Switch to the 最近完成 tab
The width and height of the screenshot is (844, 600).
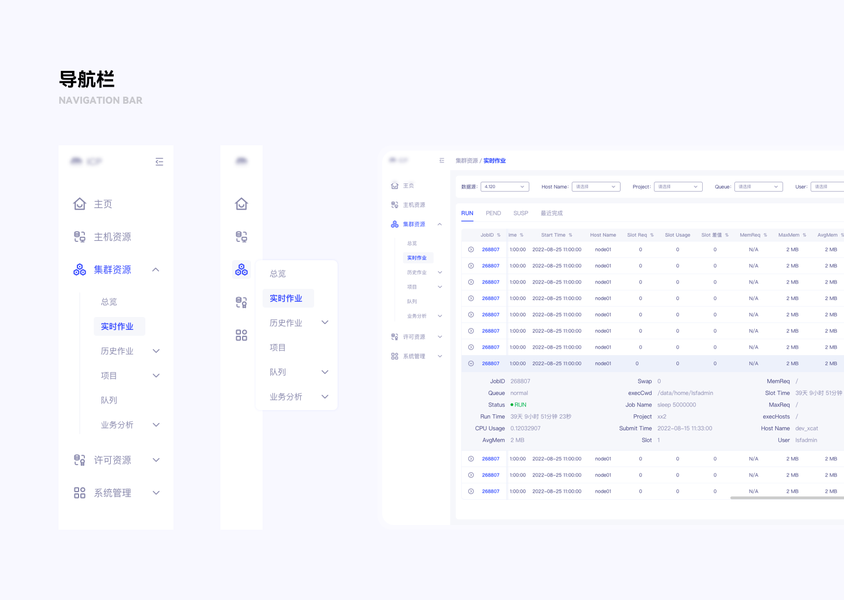tap(552, 213)
